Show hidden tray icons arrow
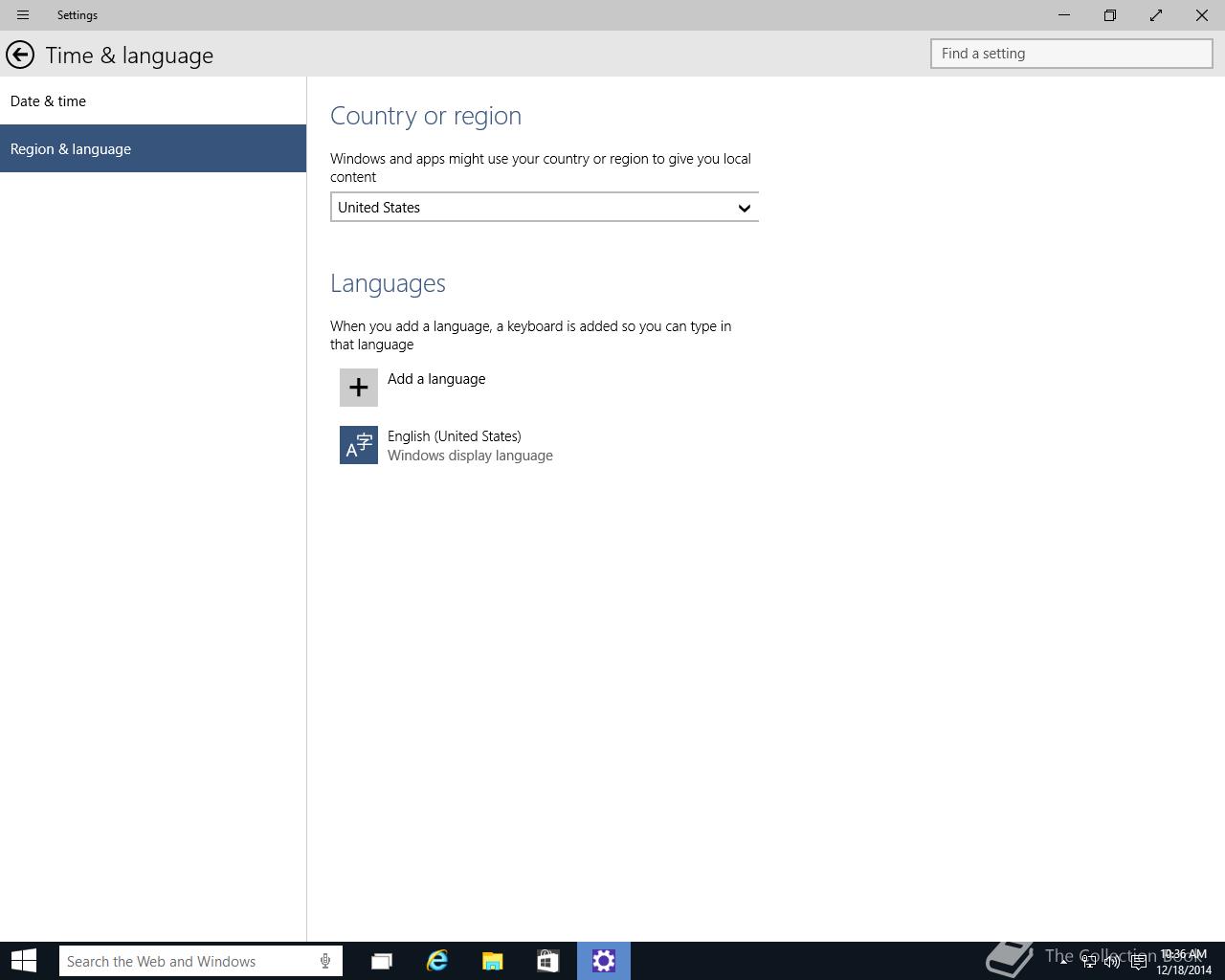 (1063, 961)
